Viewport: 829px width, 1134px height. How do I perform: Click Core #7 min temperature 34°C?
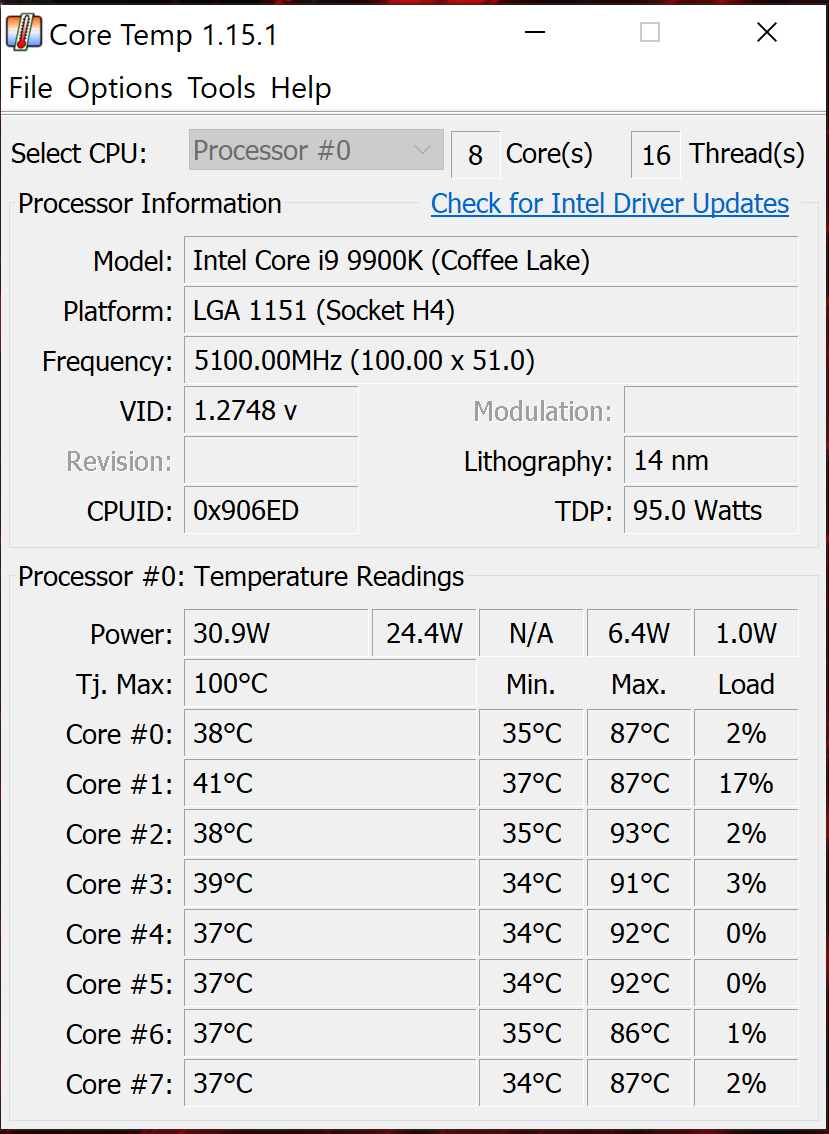coord(531,1083)
